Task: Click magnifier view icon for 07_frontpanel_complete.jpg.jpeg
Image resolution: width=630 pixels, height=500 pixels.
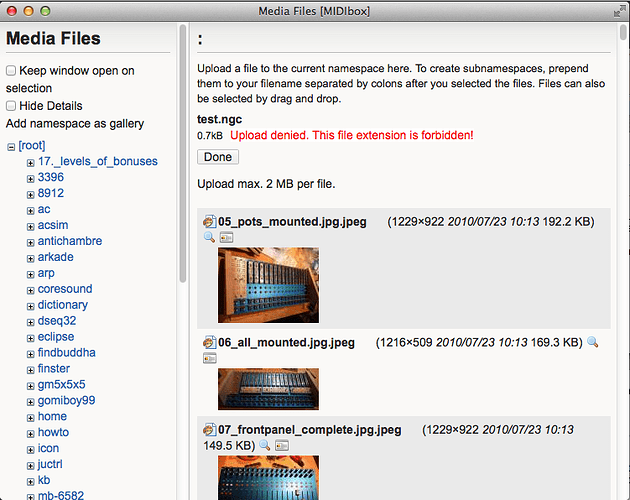Action: click(x=265, y=445)
